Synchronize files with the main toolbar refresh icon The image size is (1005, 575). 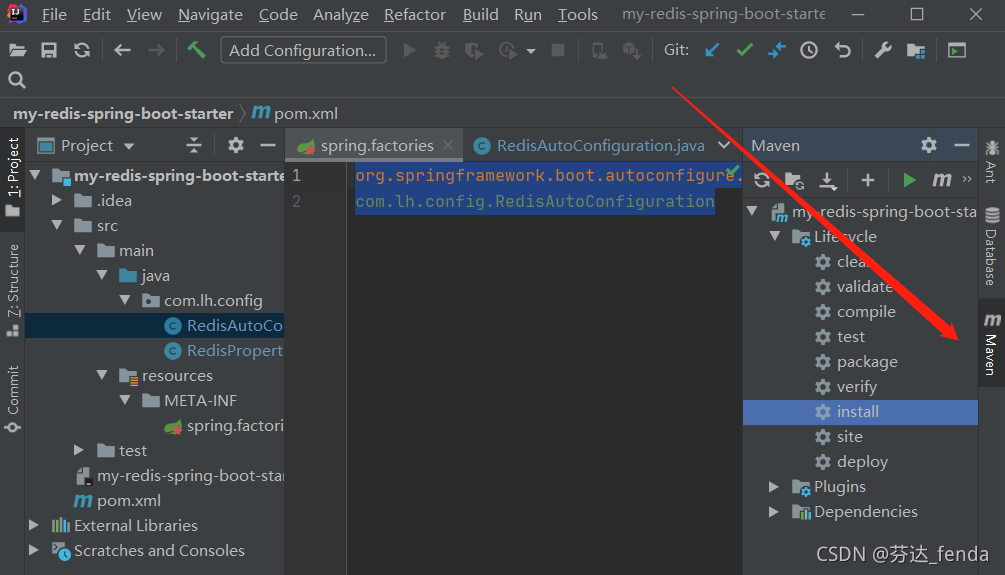82,51
